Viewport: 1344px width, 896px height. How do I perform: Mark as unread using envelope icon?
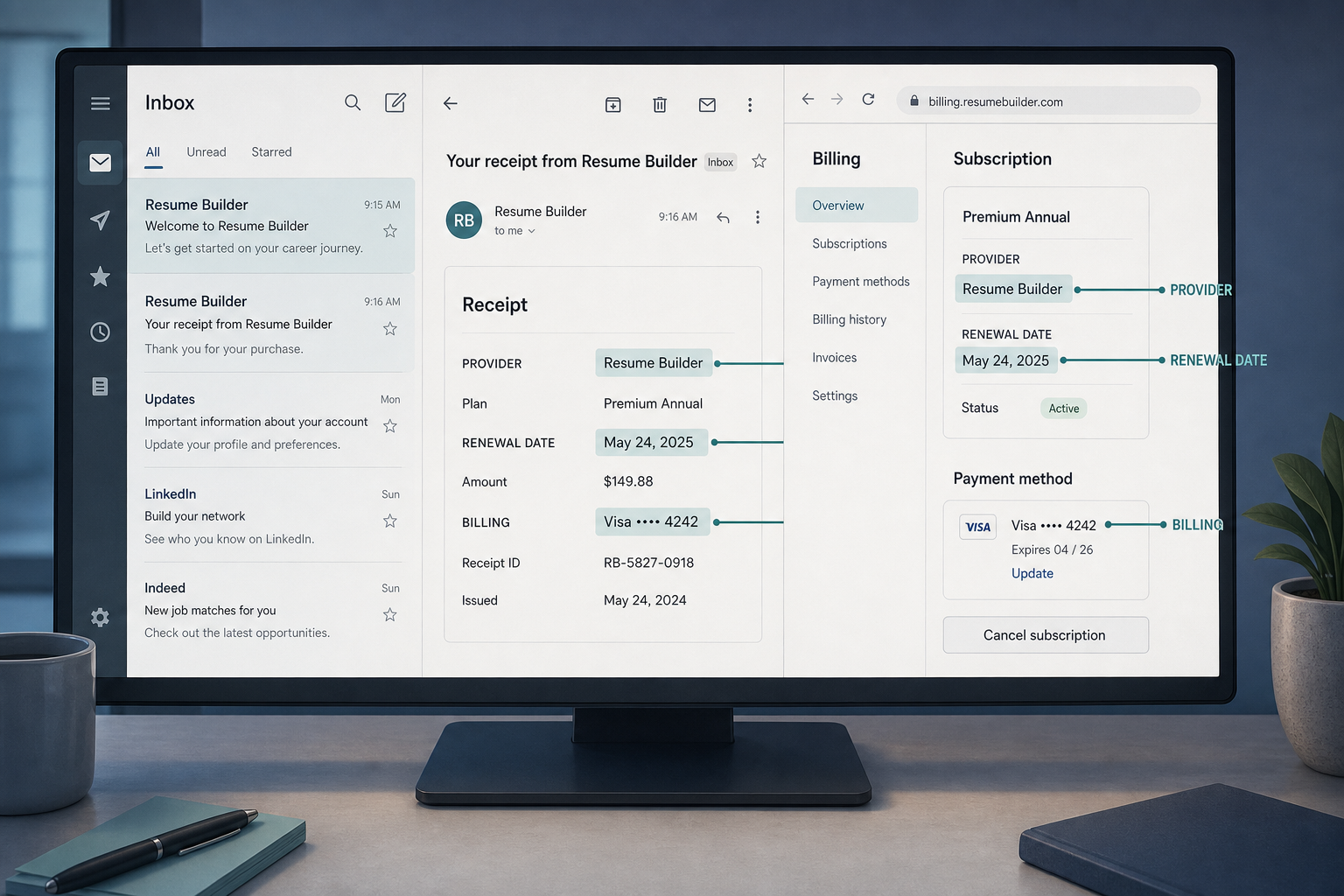coord(707,105)
